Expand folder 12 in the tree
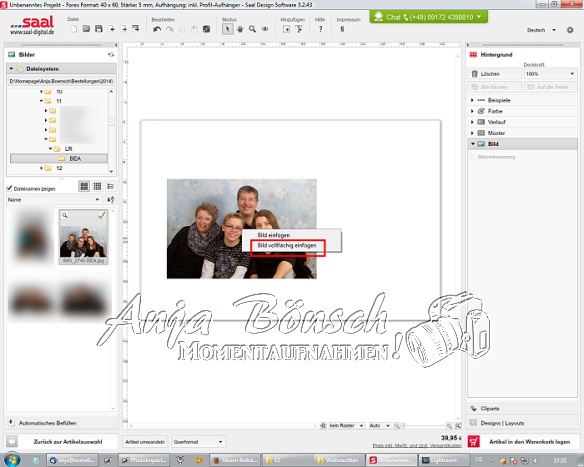 (x=41, y=168)
